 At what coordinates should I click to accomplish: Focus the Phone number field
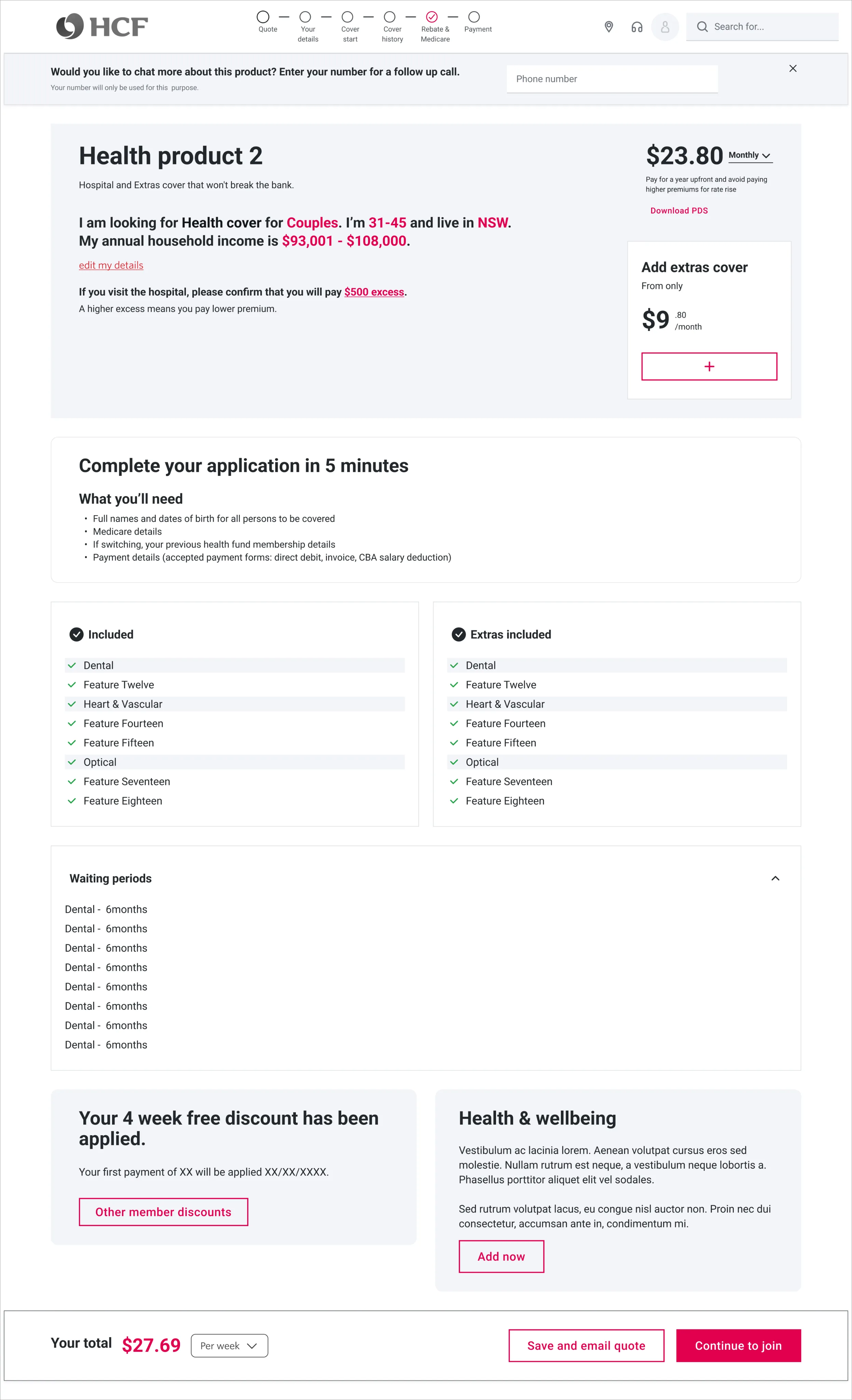click(612, 79)
